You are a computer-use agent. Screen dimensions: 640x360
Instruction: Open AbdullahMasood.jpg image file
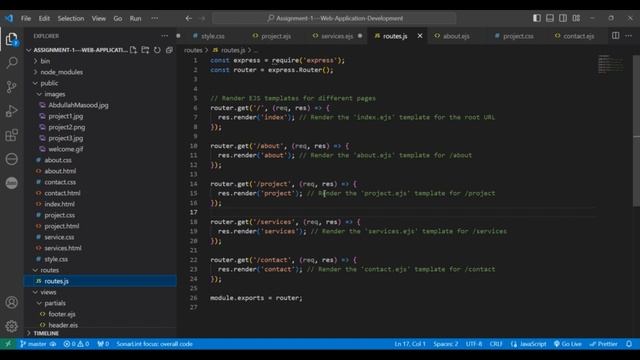(x=78, y=105)
